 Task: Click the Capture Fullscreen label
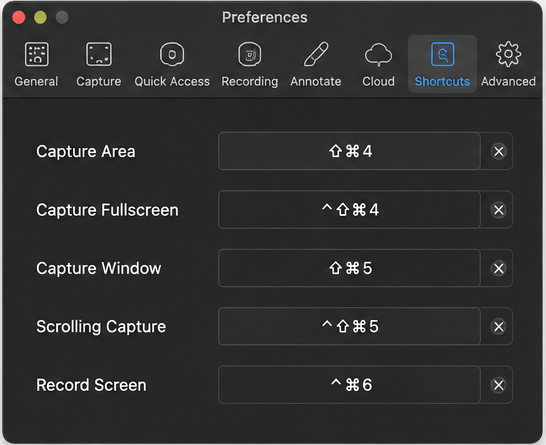pos(107,210)
